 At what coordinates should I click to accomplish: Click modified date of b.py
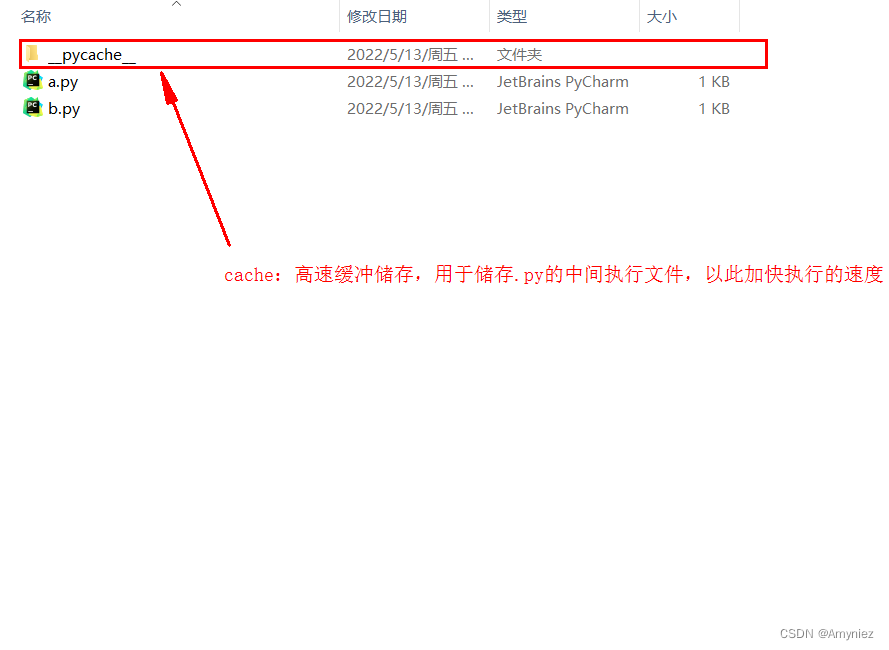(410, 108)
